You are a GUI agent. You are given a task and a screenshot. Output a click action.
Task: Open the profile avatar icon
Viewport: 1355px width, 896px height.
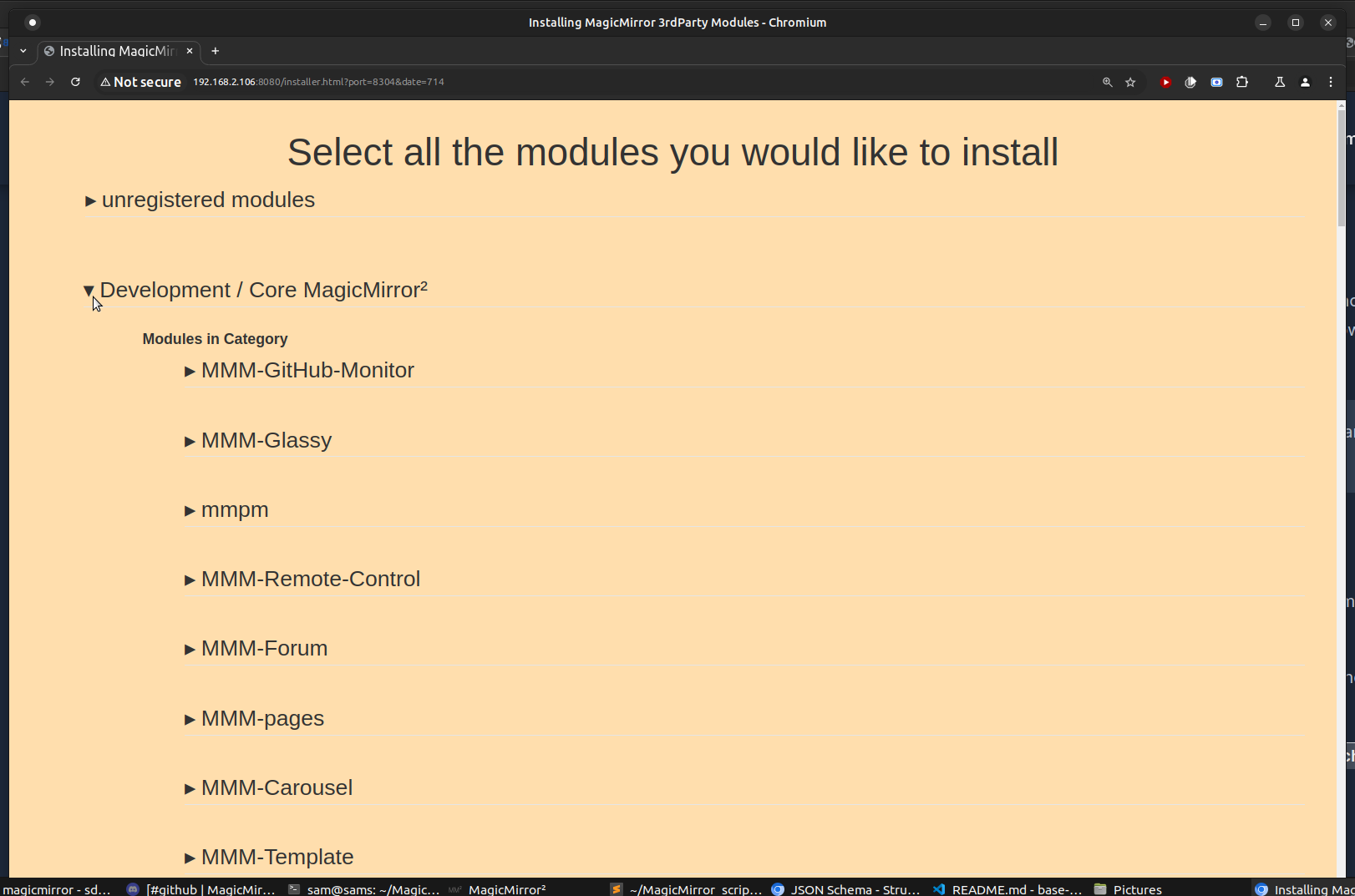(x=1305, y=82)
